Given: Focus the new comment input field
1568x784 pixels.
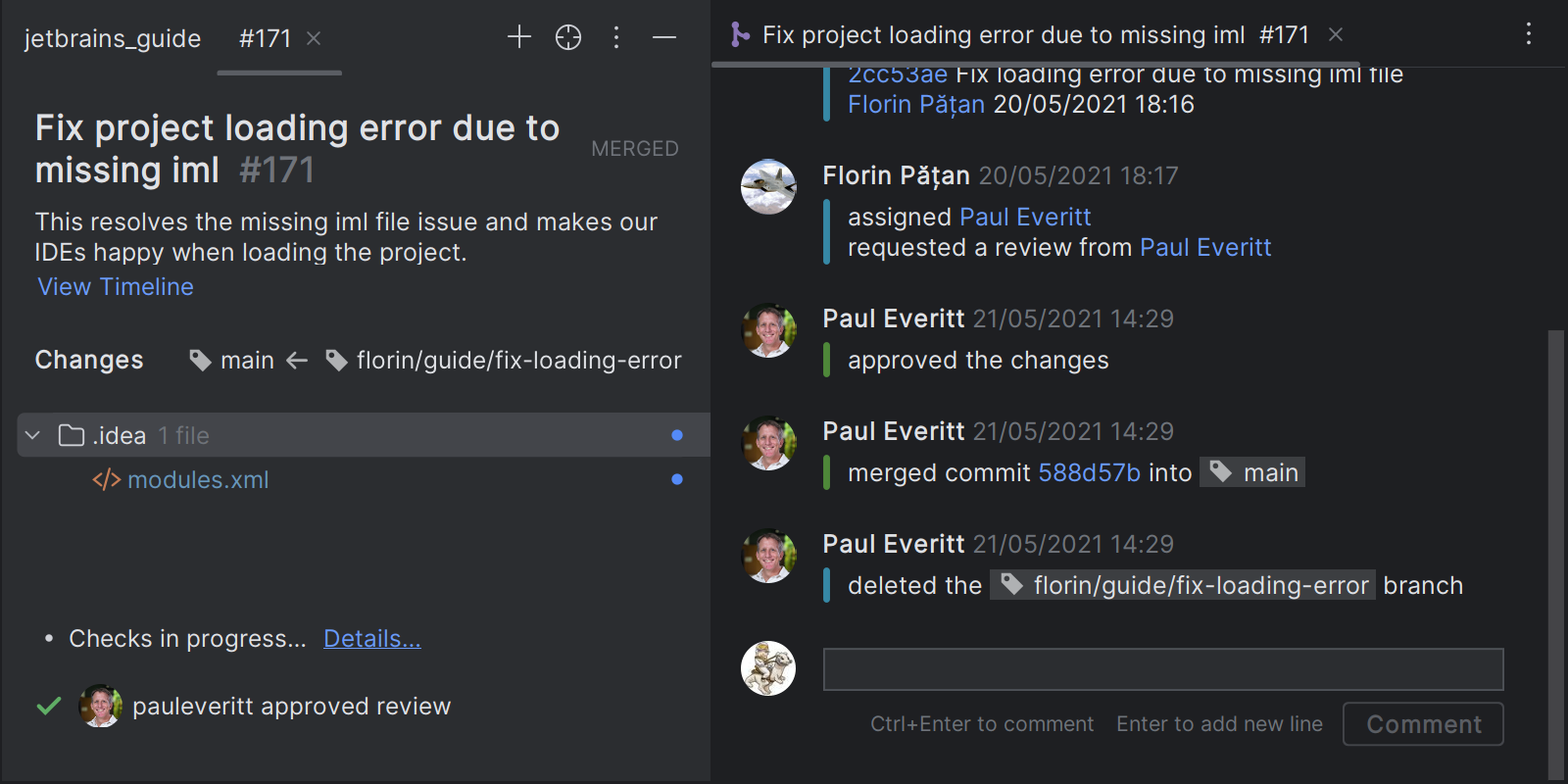Looking at the screenshot, I should 1163,669.
